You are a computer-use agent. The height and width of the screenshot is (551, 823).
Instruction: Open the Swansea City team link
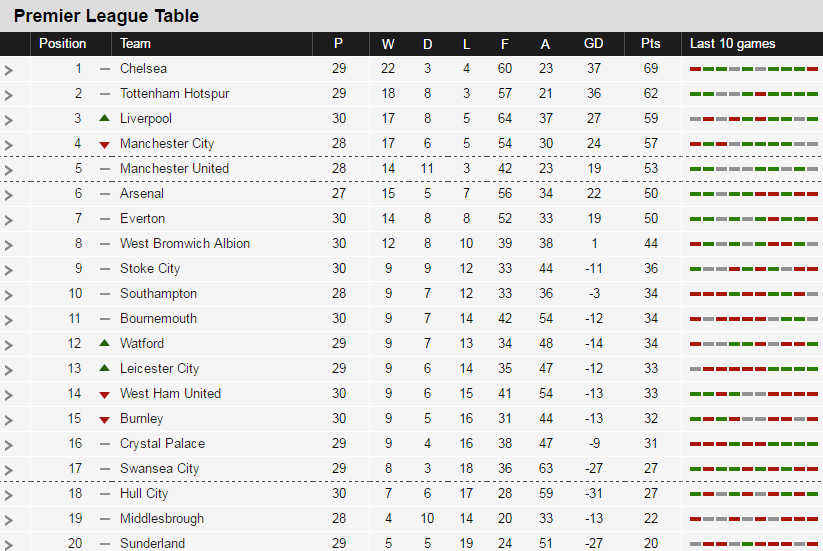coord(159,468)
